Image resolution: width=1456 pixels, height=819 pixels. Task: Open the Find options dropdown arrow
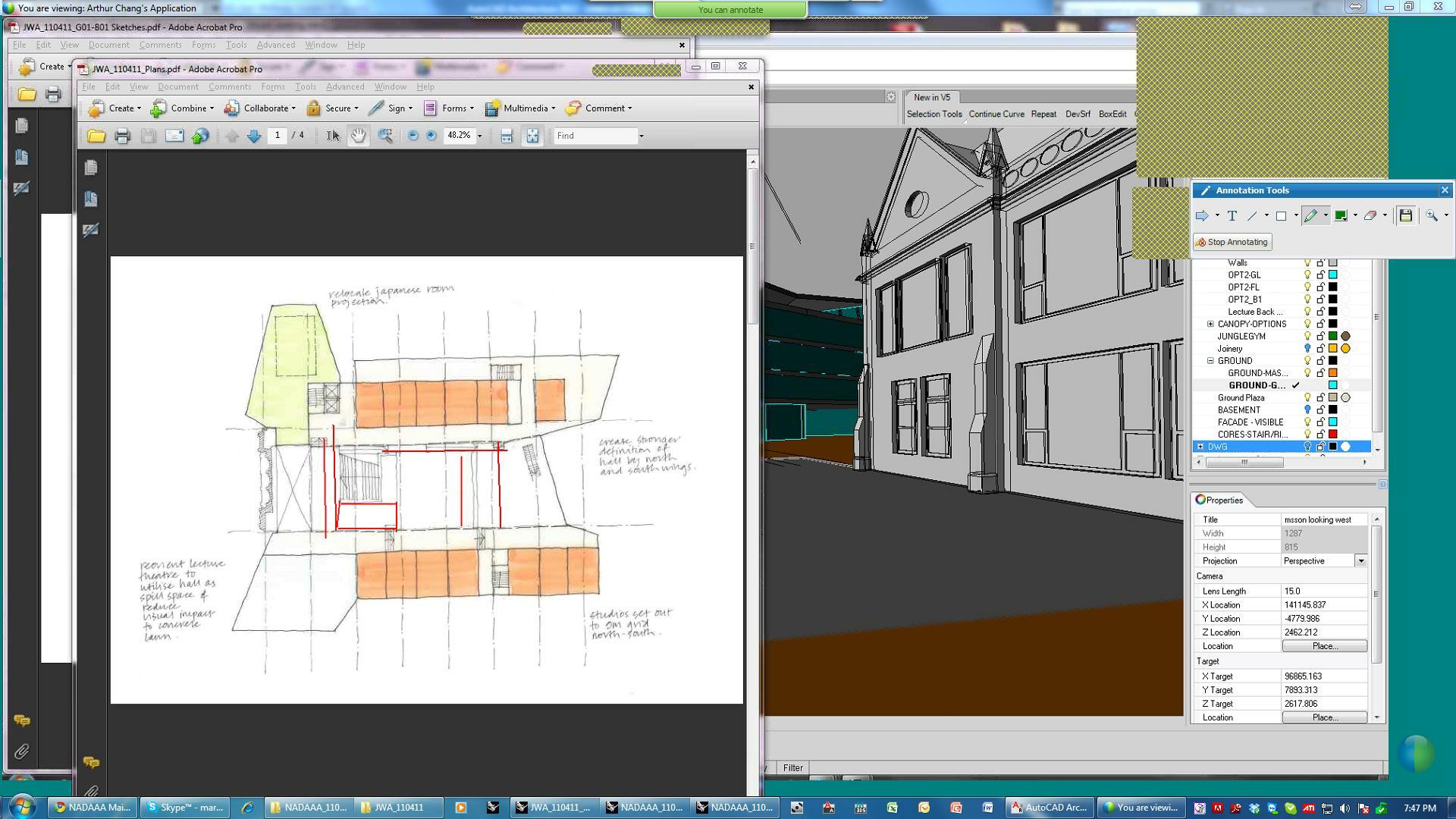[642, 136]
